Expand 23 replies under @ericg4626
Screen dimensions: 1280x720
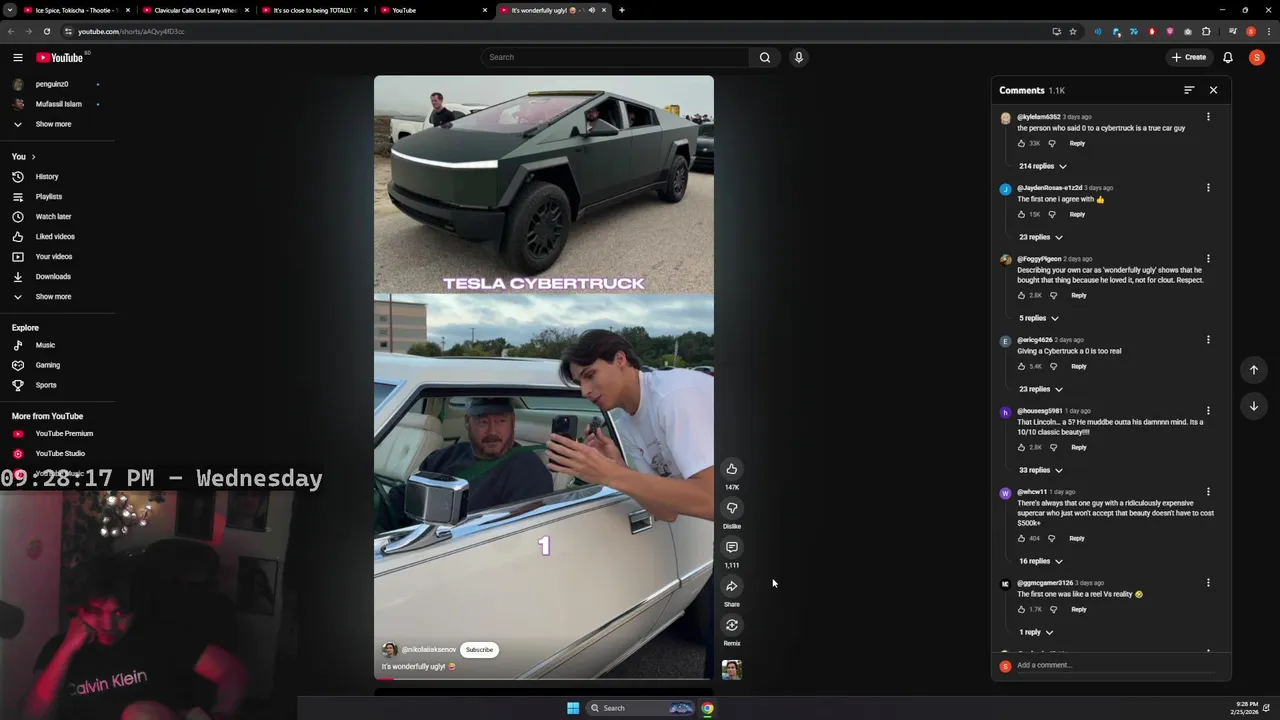1040,389
